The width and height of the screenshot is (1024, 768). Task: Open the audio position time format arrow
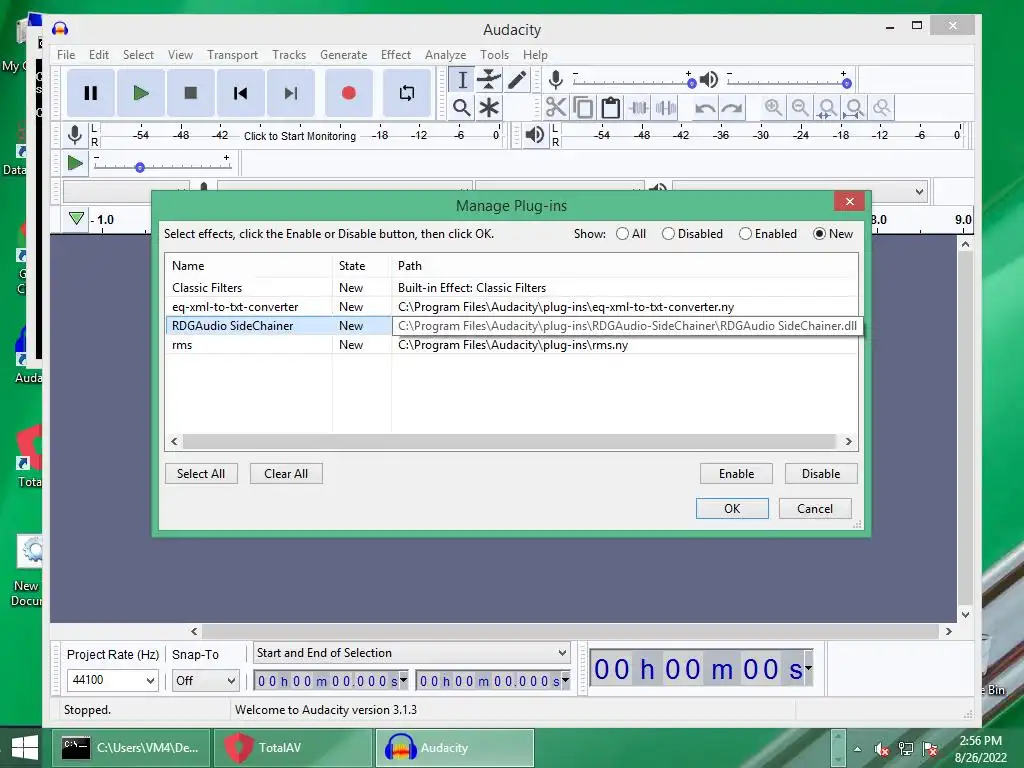click(808, 668)
